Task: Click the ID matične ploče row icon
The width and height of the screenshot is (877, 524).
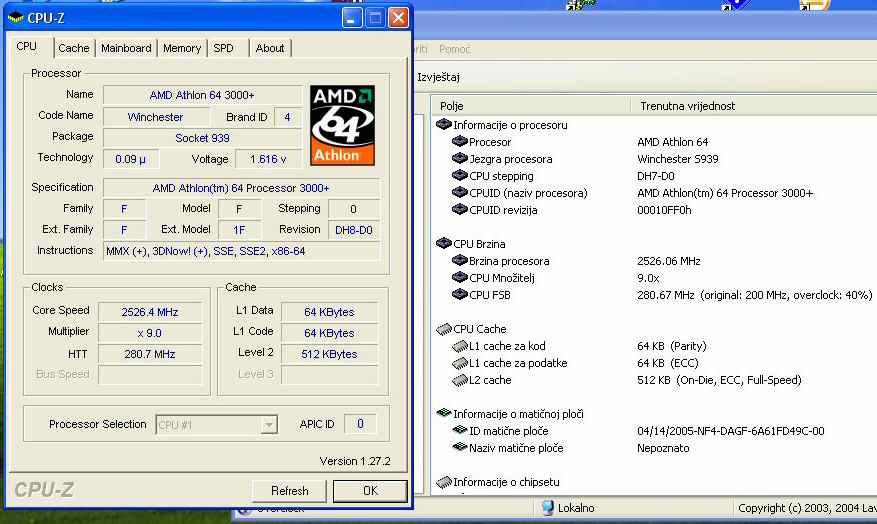Action: pyautogui.click(x=459, y=431)
